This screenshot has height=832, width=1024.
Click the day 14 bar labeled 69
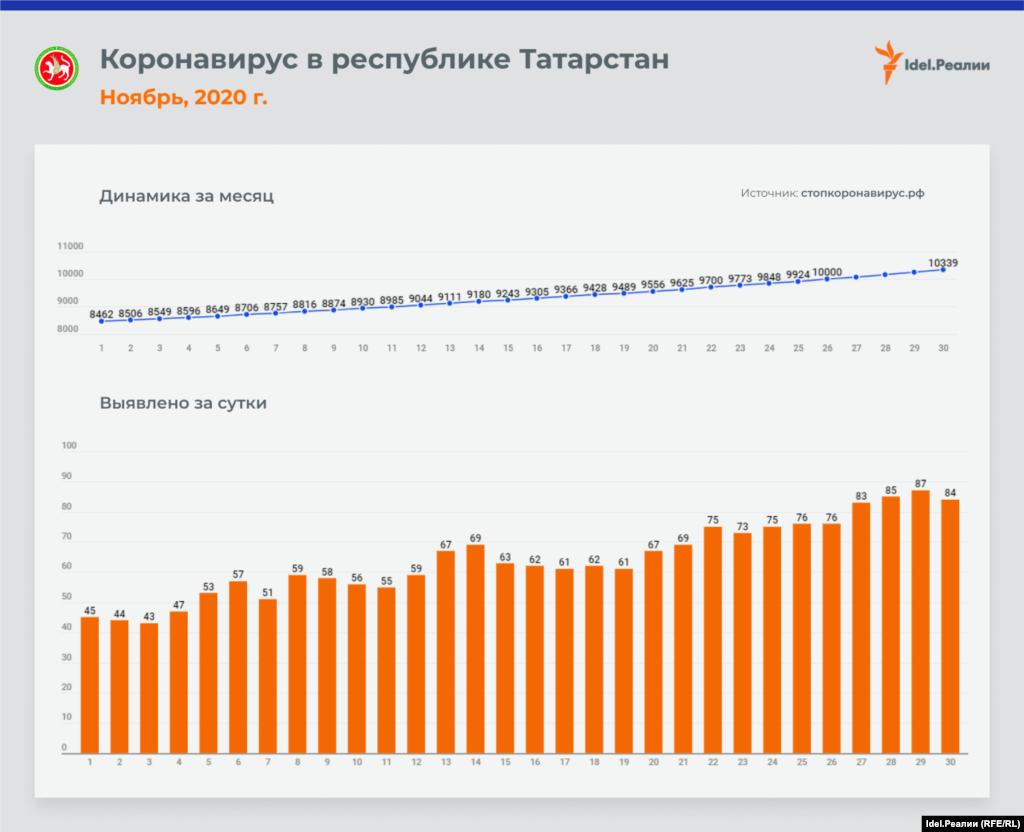[x=476, y=648]
